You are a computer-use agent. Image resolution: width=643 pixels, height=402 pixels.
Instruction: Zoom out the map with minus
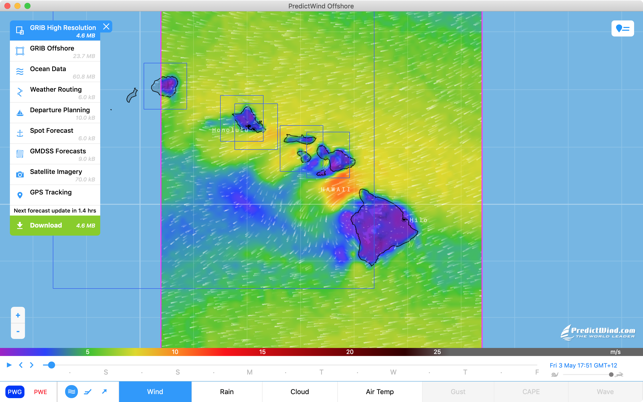click(18, 331)
